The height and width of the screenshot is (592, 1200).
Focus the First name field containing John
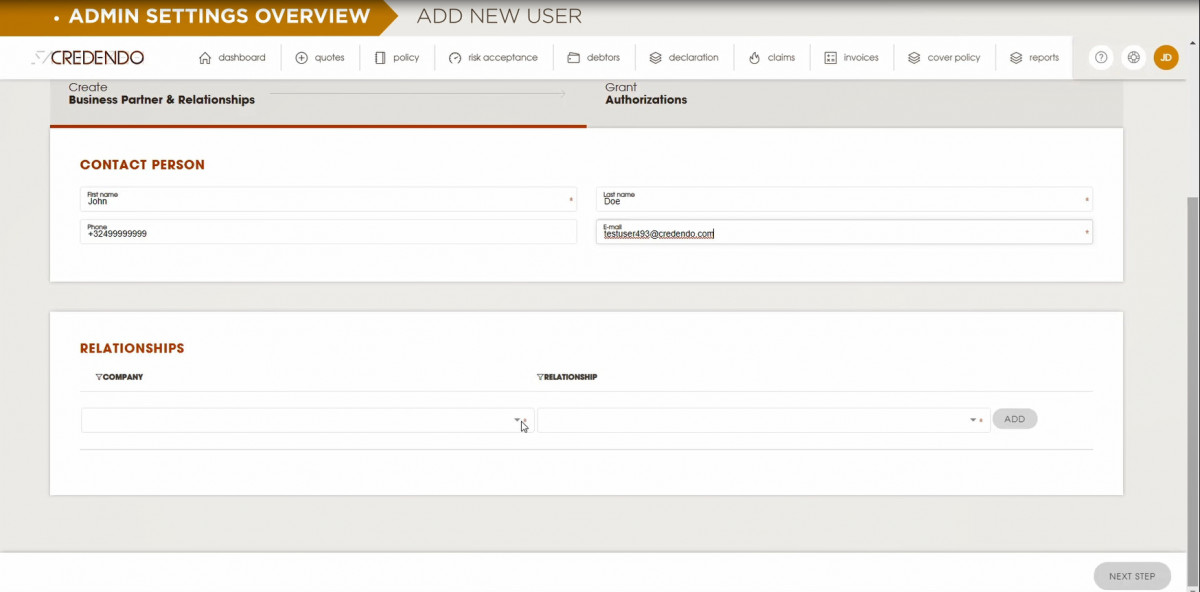[329, 199]
